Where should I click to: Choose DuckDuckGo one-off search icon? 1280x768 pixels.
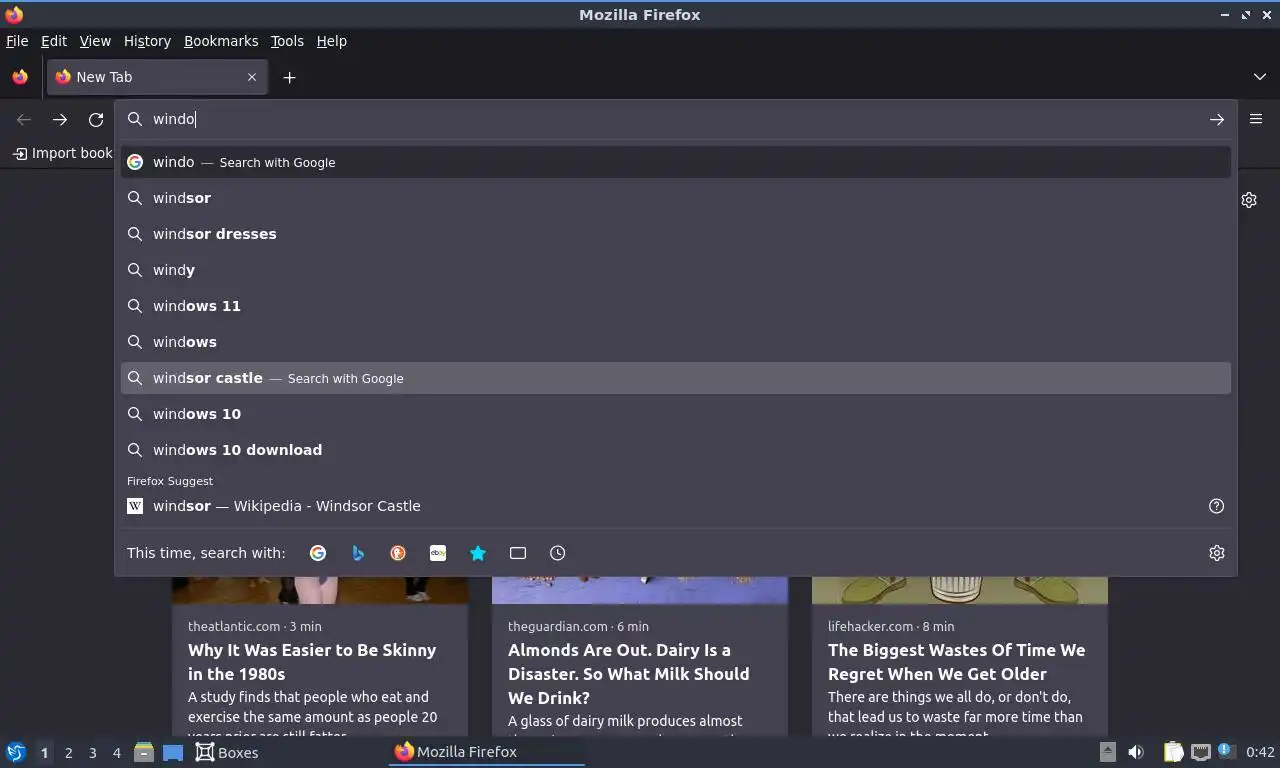pyautogui.click(x=398, y=553)
